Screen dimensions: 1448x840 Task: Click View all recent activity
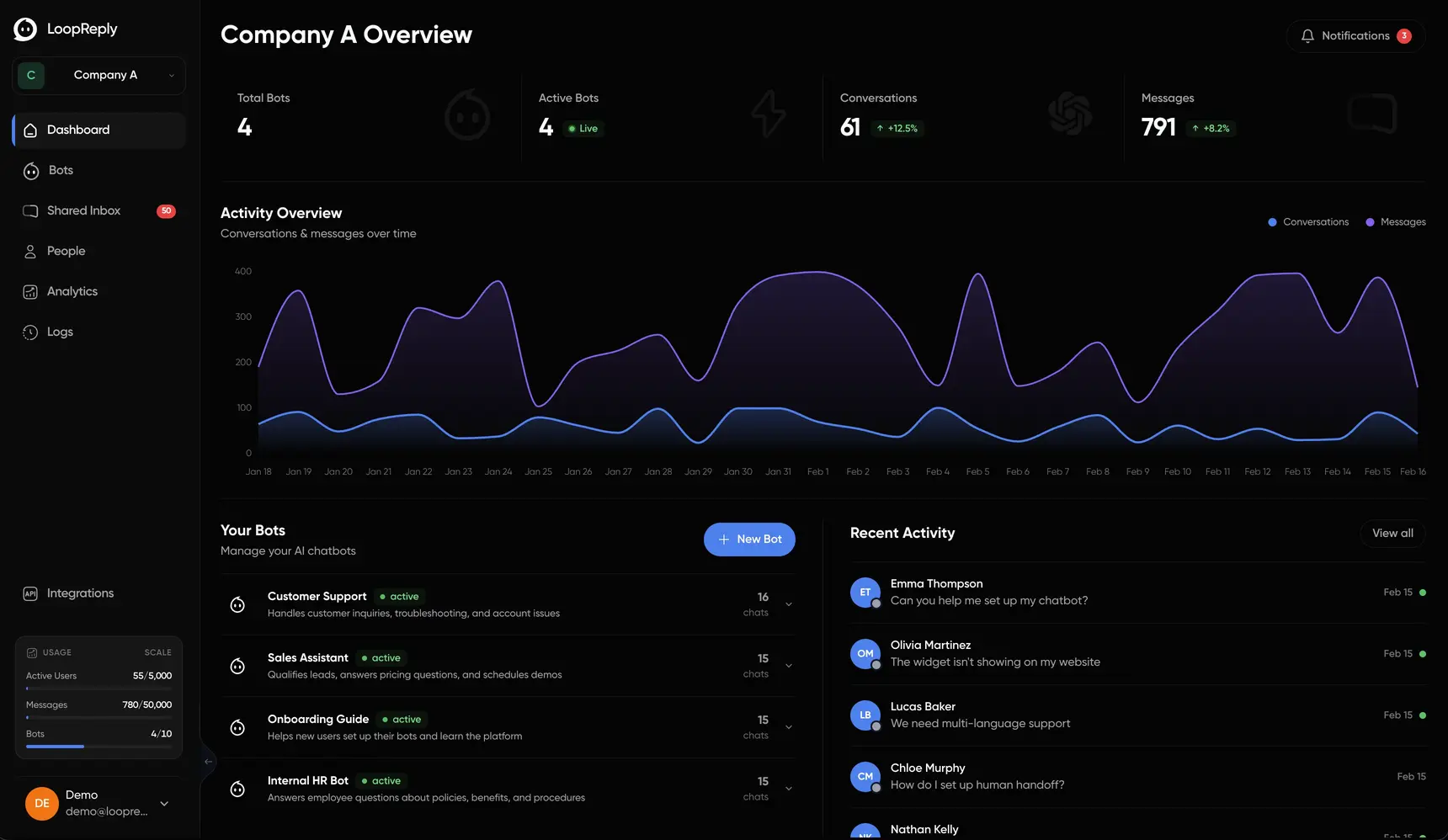click(x=1392, y=533)
